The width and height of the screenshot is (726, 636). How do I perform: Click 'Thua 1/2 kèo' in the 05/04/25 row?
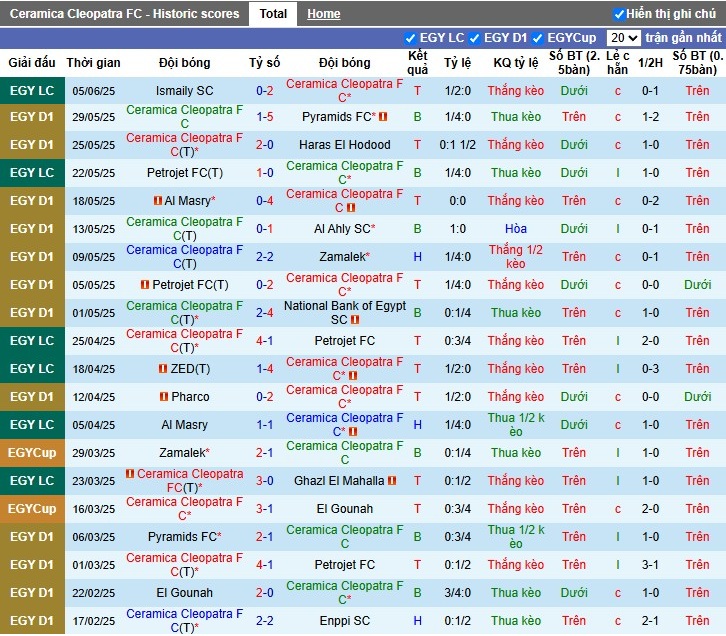515,424
